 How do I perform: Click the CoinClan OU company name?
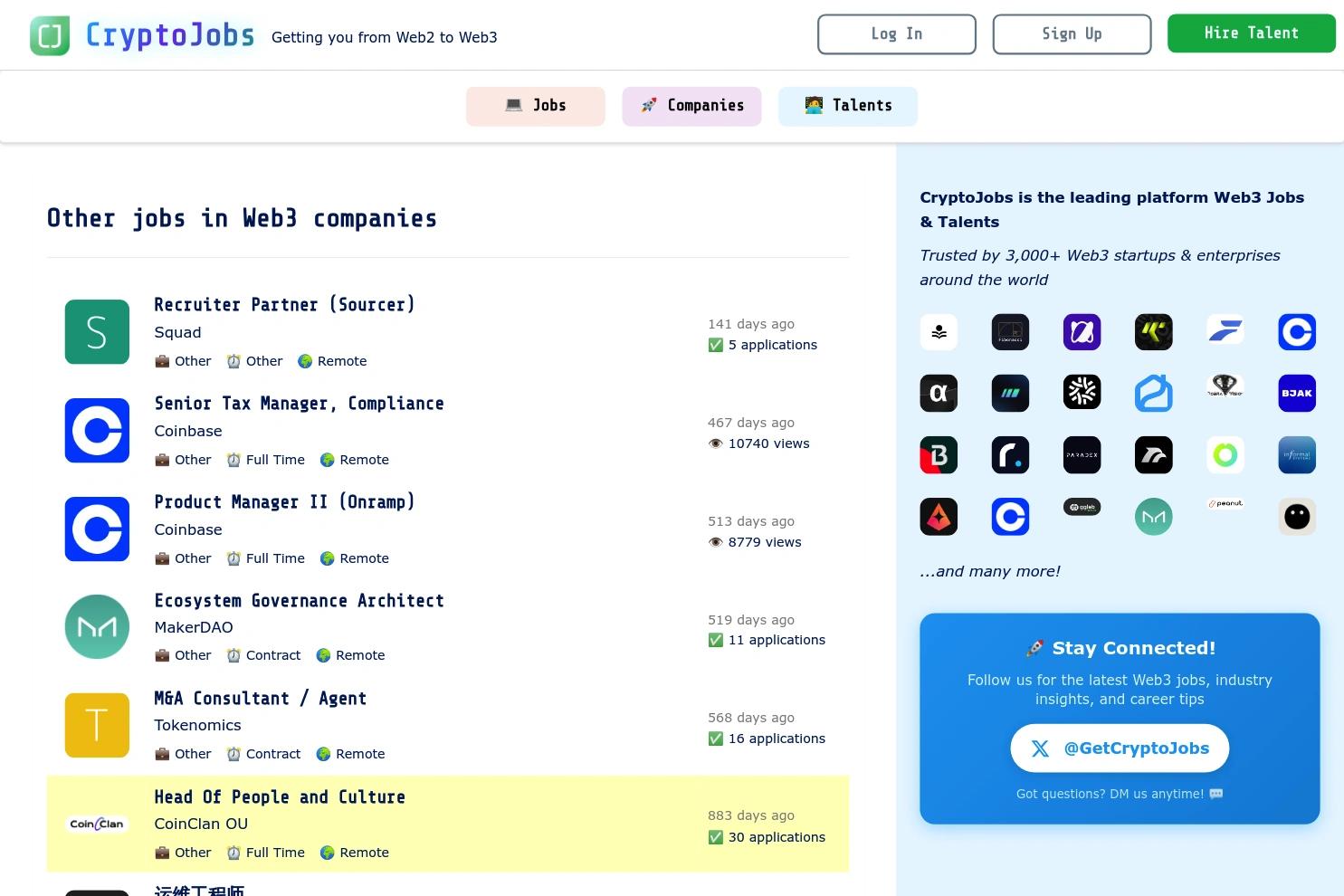pos(201,824)
